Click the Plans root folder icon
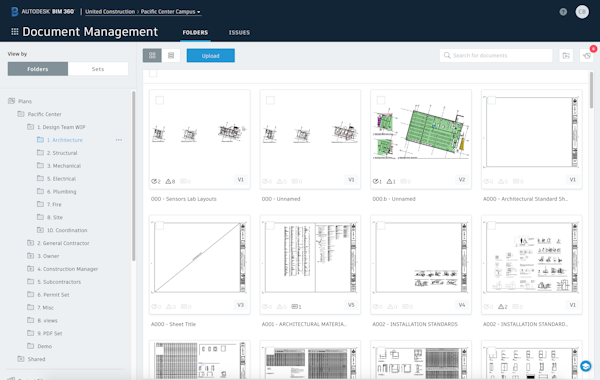Viewport: 600px width, 380px height. tap(11, 101)
